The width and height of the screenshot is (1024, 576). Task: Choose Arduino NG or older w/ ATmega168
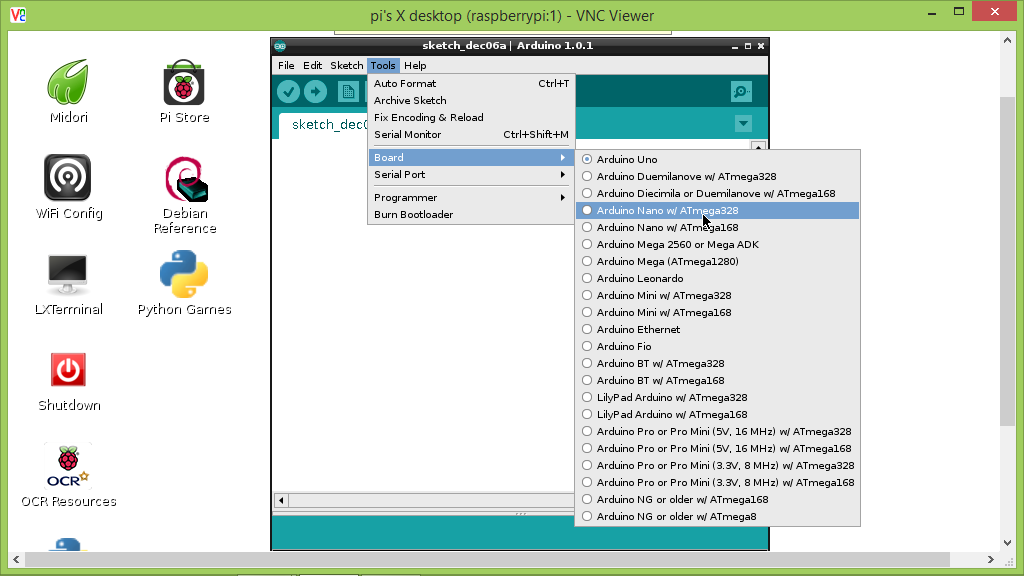tap(718, 499)
